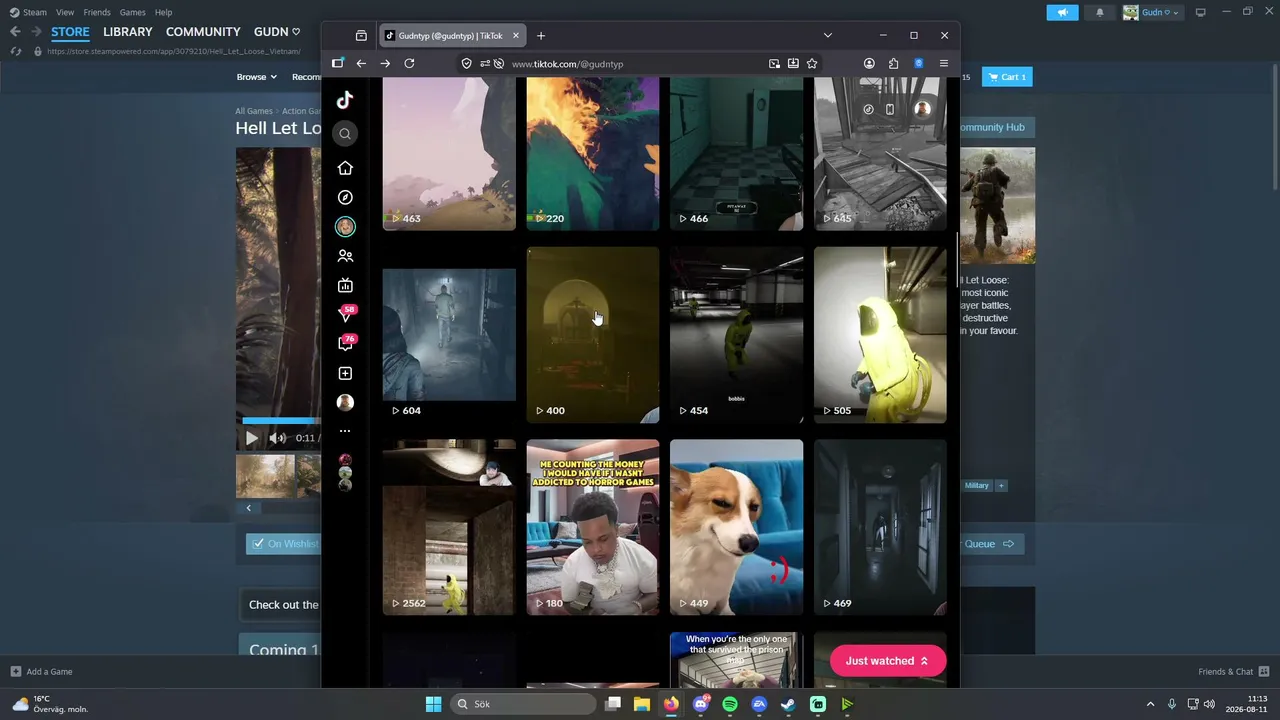Open Steam Friends & Chat
This screenshot has height=720, width=1280.
tap(1234, 672)
